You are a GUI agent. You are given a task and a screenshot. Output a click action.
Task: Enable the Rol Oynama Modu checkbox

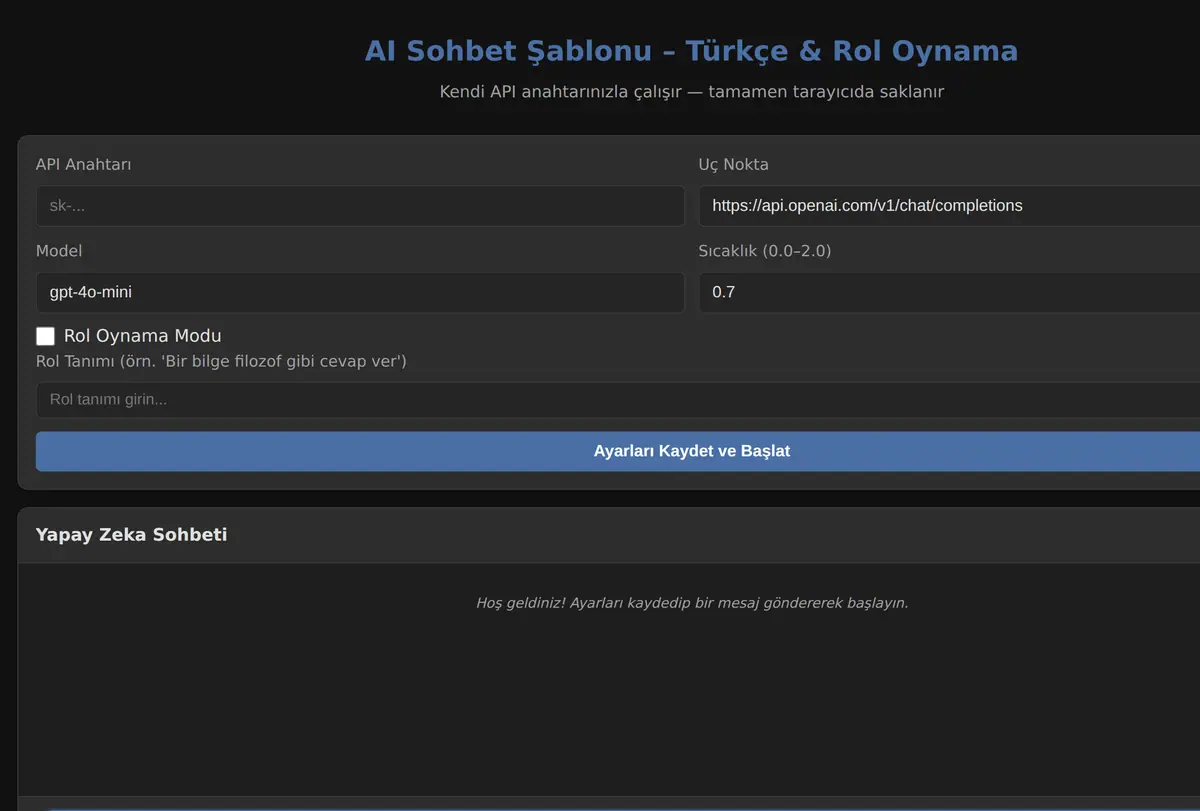click(x=45, y=336)
